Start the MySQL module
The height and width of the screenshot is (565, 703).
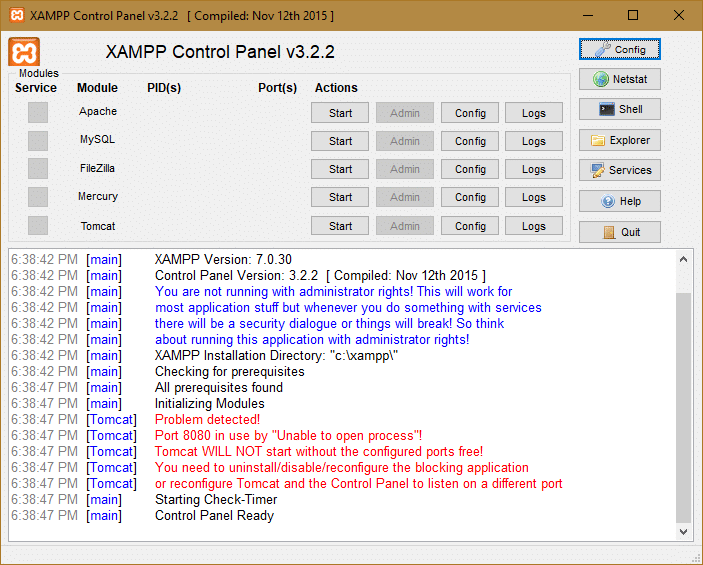(x=340, y=141)
